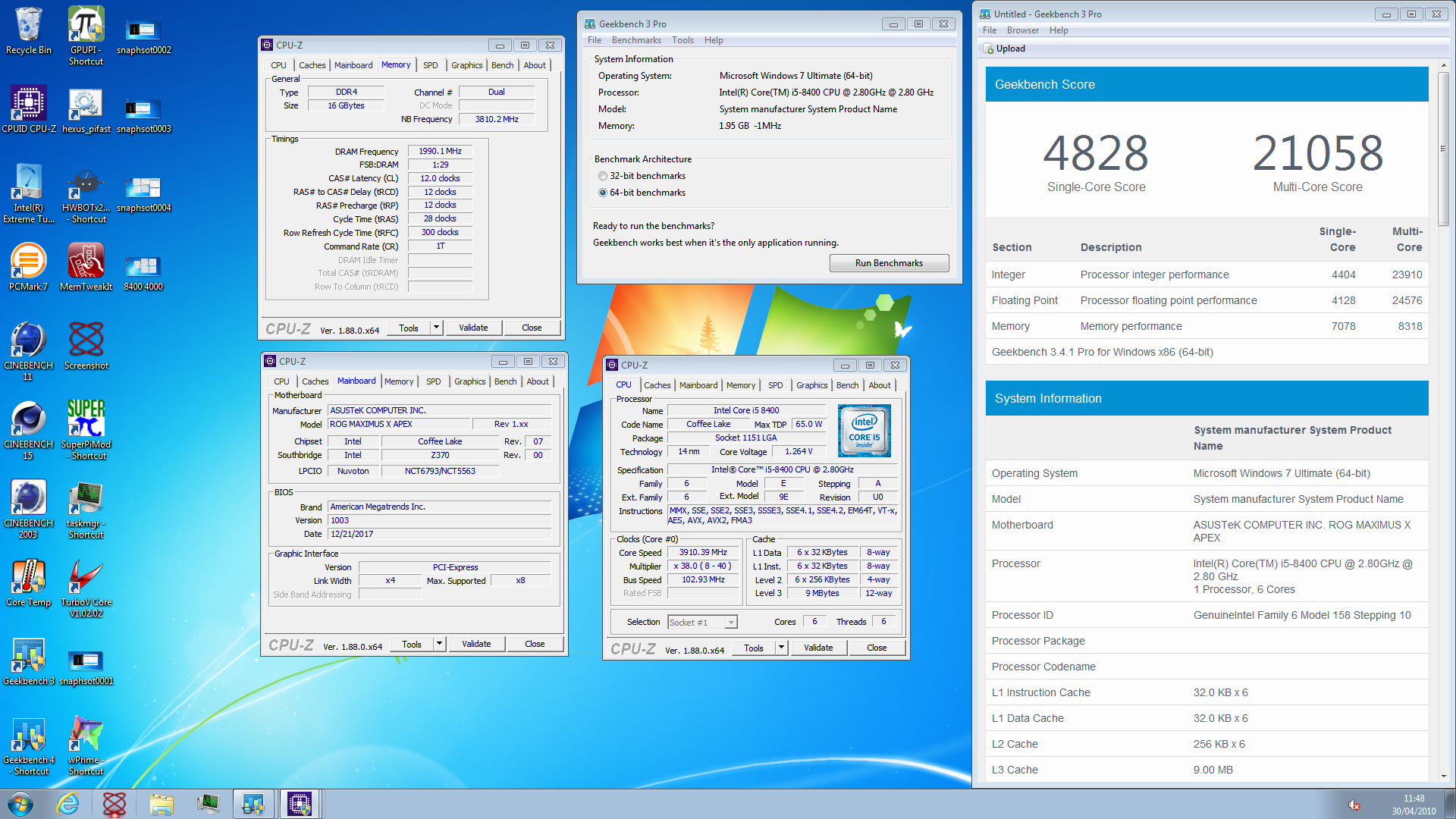Click the Multi-Core Score 21058
The image size is (1456, 819).
point(1318,152)
